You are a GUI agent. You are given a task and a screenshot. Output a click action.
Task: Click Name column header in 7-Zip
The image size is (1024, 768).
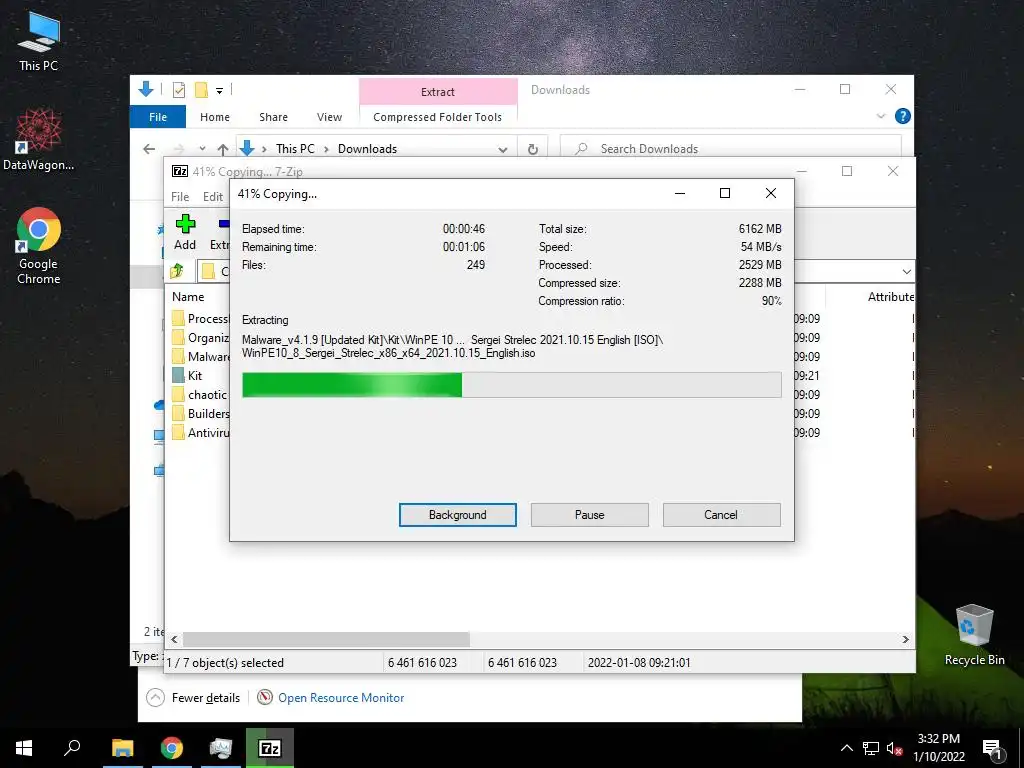coord(188,296)
